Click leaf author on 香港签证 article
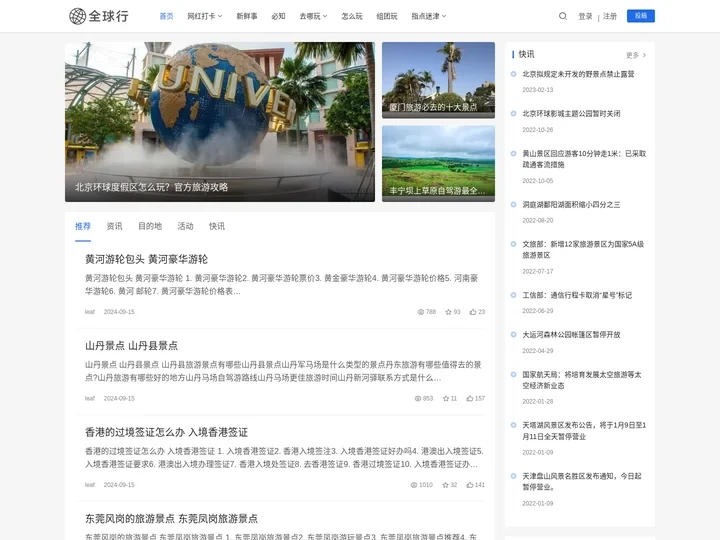This screenshot has width=720, height=540. [90, 485]
